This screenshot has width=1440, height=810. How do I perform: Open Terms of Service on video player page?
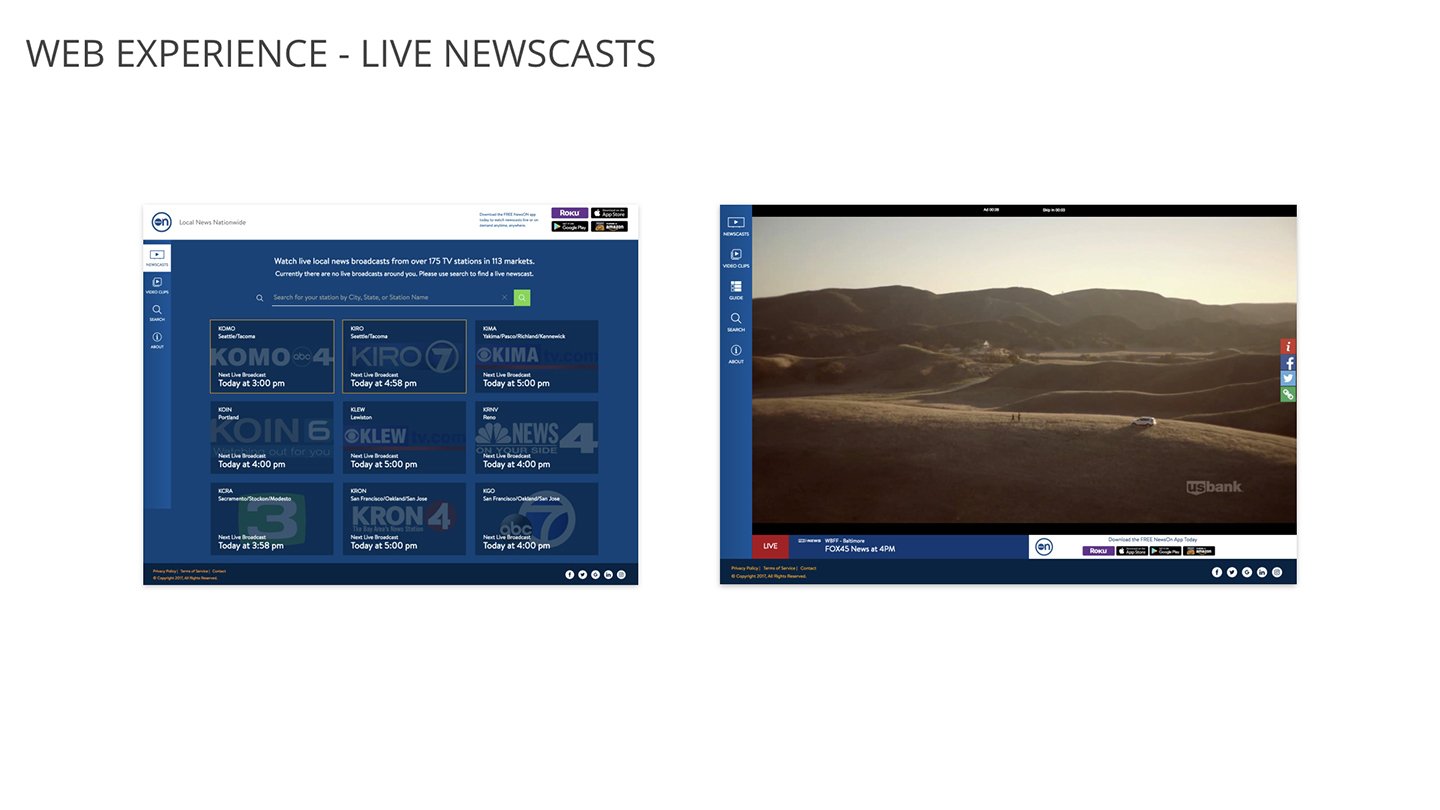779,568
